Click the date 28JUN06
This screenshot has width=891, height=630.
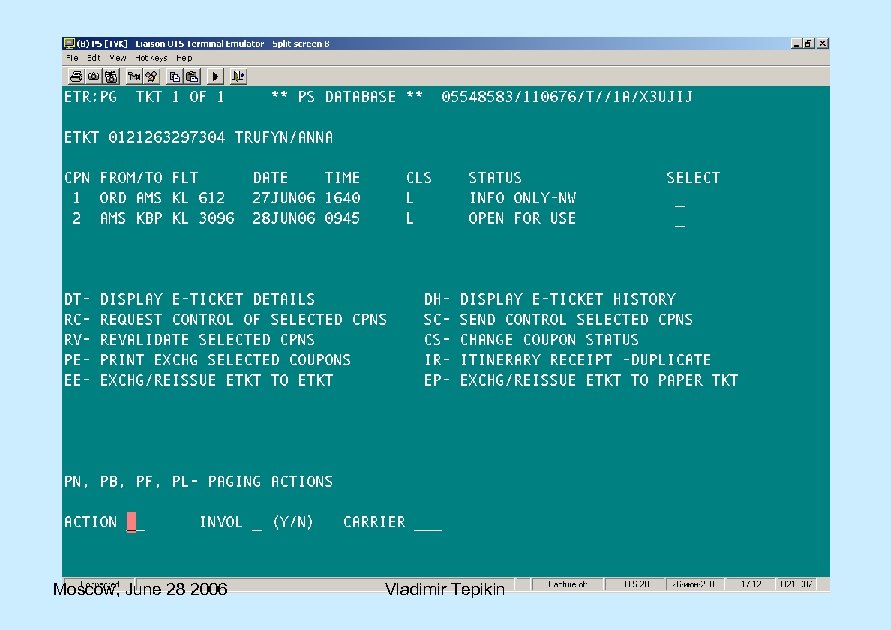[x=284, y=219]
